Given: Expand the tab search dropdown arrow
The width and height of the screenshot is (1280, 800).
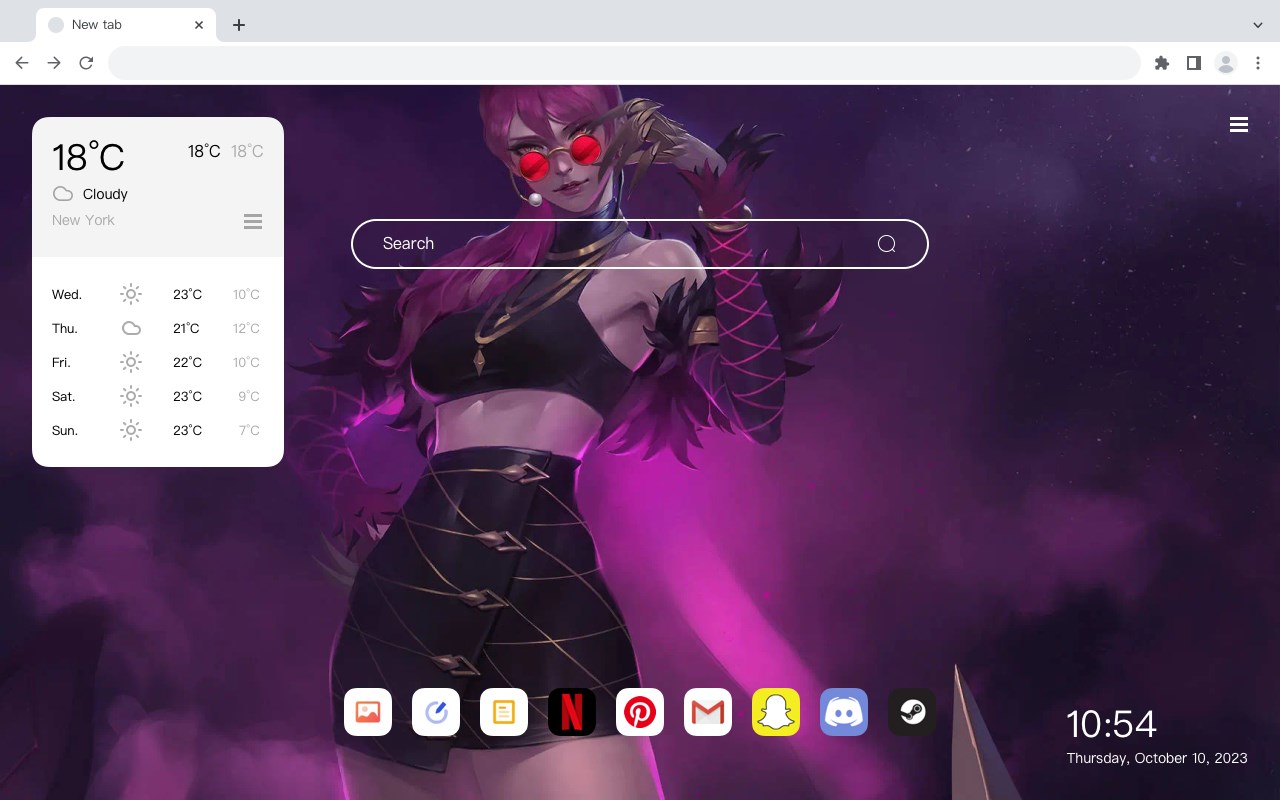Looking at the screenshot, I should pyautogui.click(x=1258, y=25).
